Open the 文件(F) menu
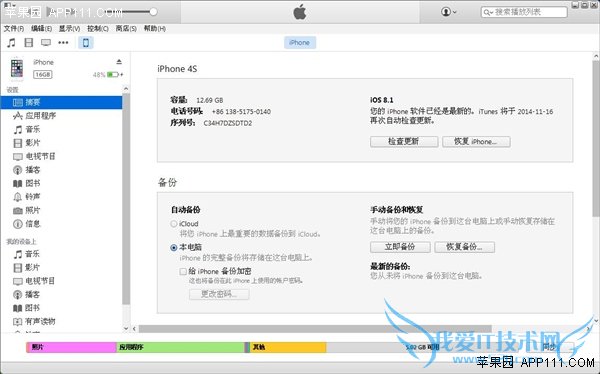600x374 pixels. click(x=14, y=29)
